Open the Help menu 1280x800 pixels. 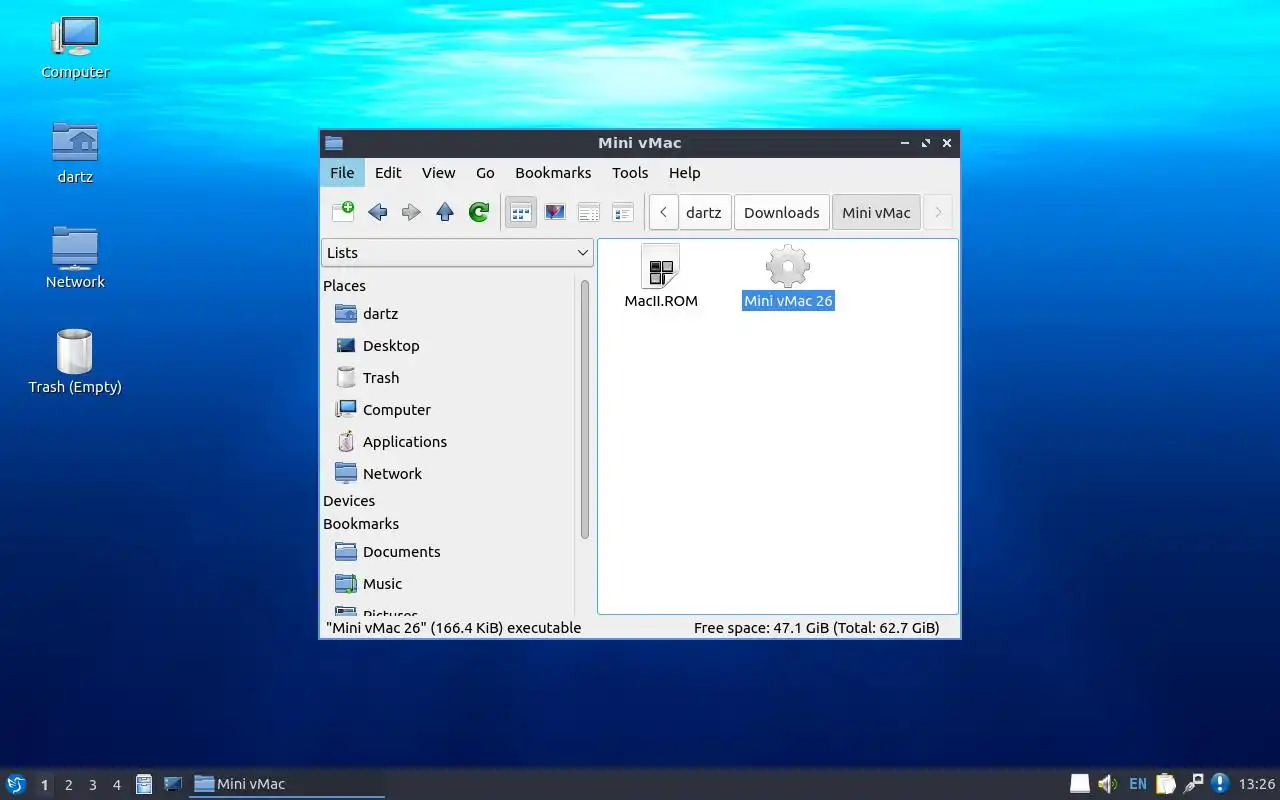[x=684, y=172]
